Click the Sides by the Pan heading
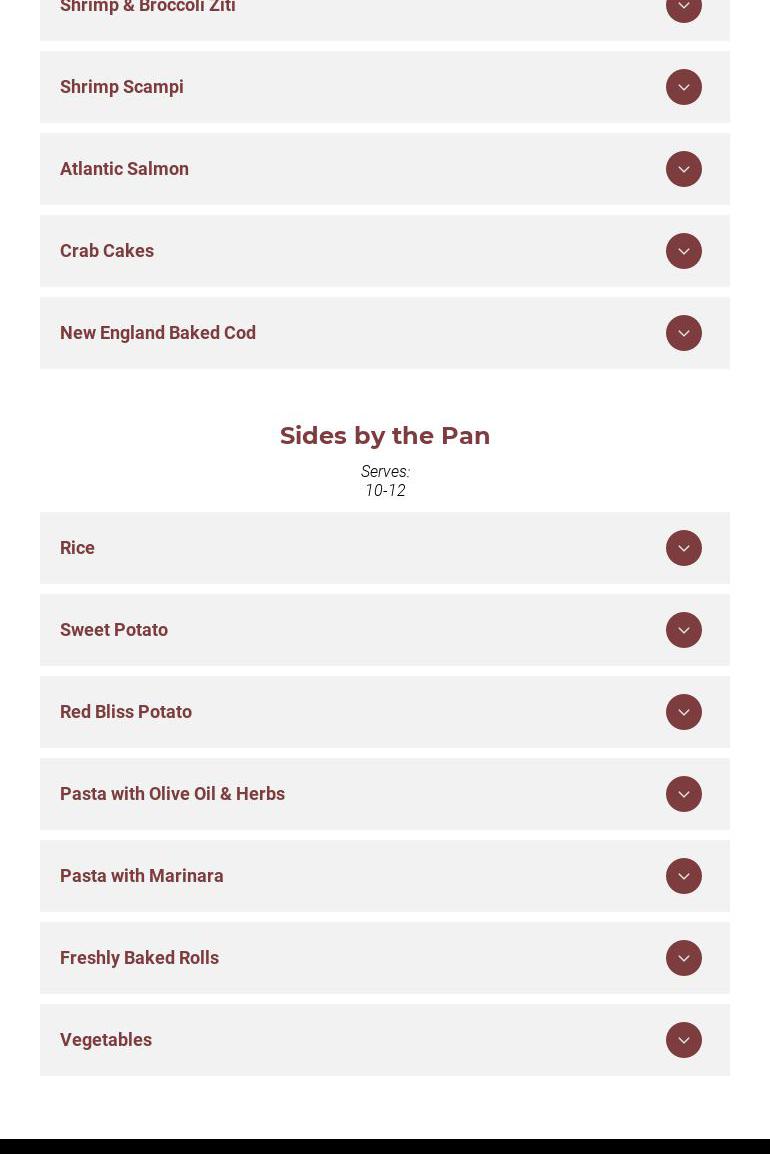The width and height of the screenshot is (770, 1154). tap(385, 436)
